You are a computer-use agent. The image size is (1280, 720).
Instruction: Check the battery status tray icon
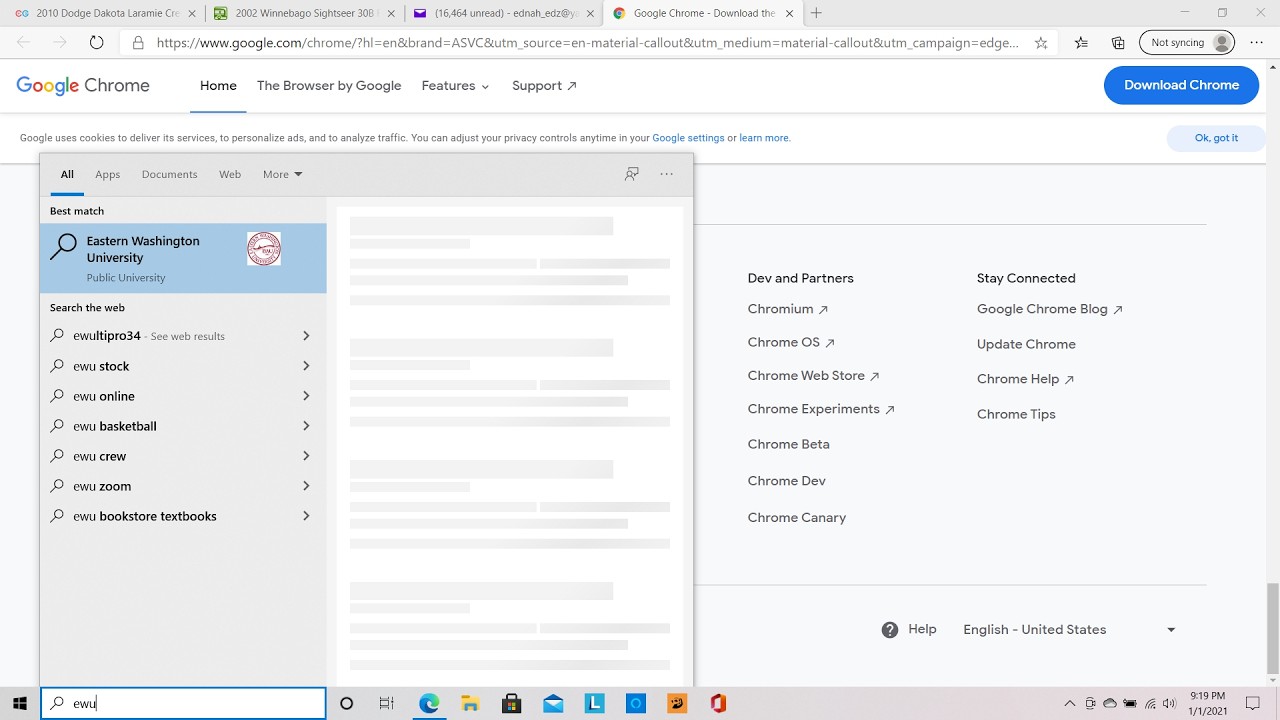1130,703
